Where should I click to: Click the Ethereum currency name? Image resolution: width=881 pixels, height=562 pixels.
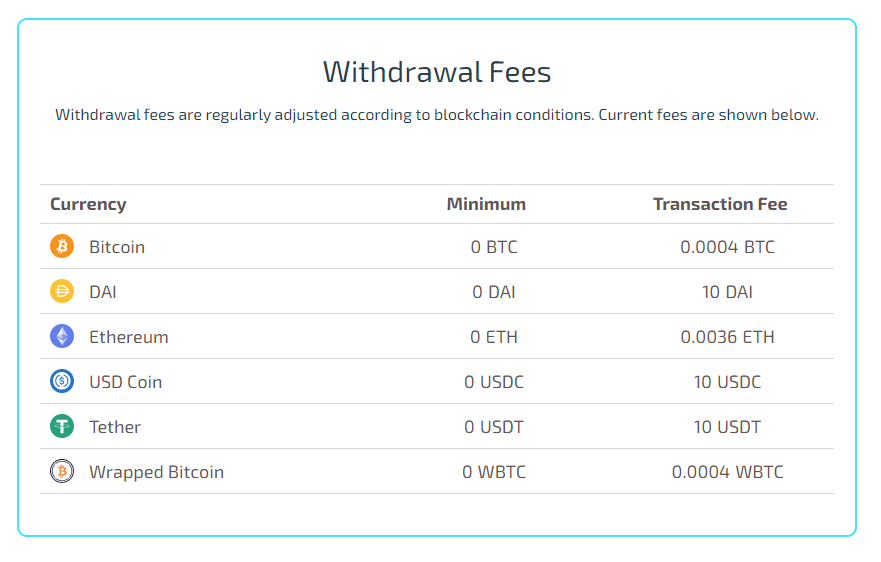tap(129, 337)
